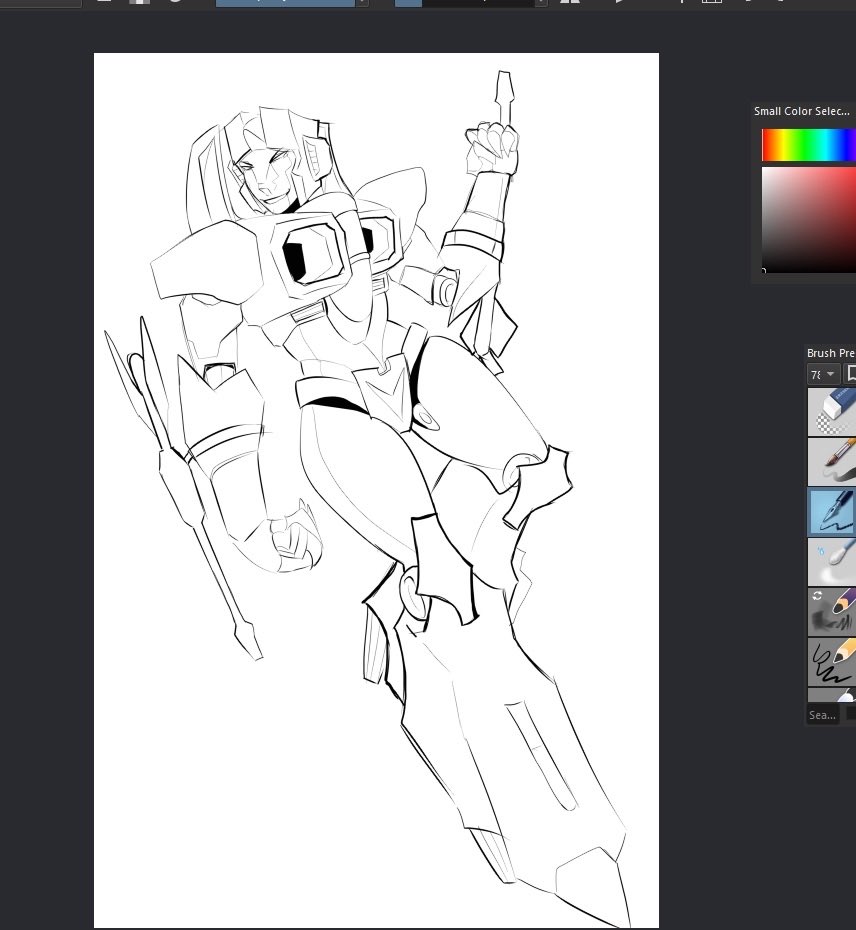Select the cotton swab blender brush preset
Image resolution: width=856 pixels, height=930 pixels.
(832, 562)
